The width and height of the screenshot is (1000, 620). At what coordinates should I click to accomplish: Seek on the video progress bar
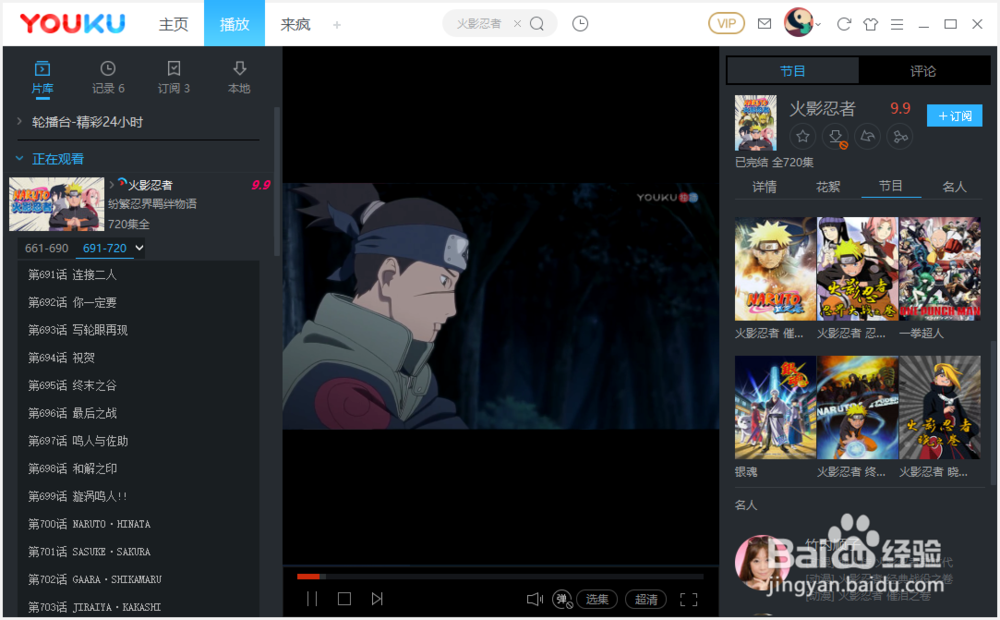point(500,577)
